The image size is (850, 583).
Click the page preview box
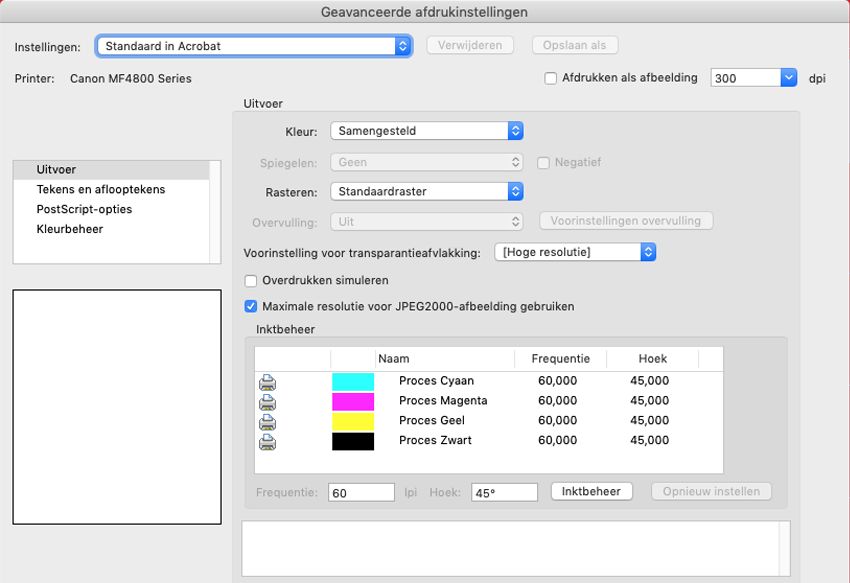117,407
